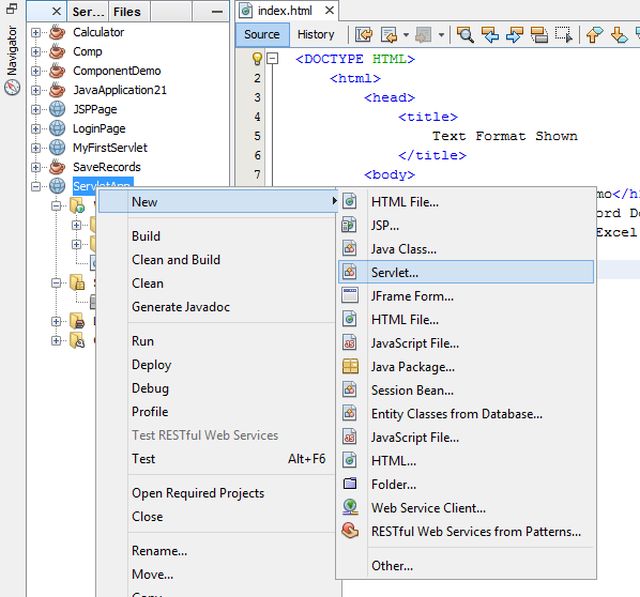Minimize the Projects panel with dash button
This screenshot has width=640, height=597.
coord(217,11)
